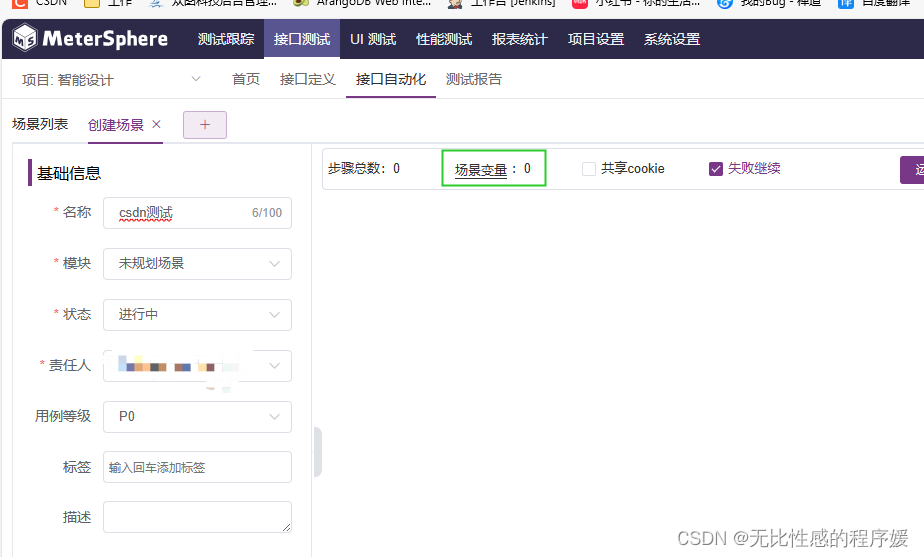Open the 报表统计 menu
Image resolution: width=924 pixels, height=557 pixels.
tap(520, 39)
